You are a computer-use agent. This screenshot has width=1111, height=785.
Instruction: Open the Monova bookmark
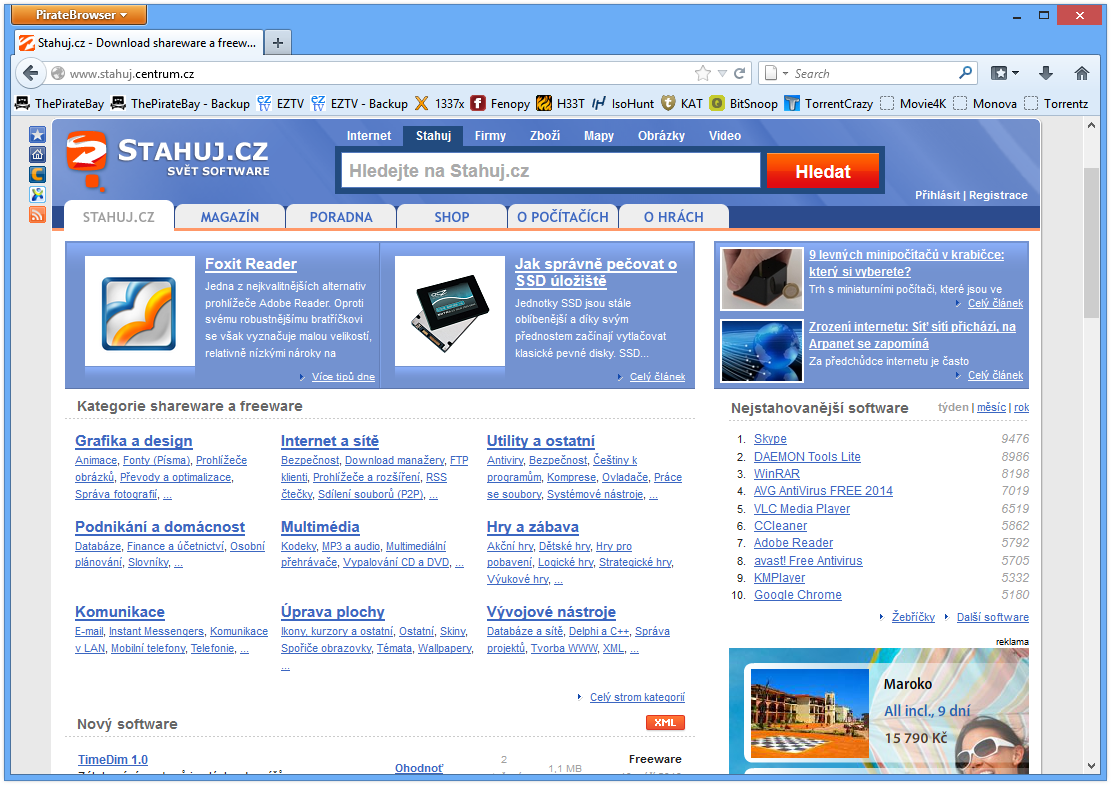click(x=985, y=103)
